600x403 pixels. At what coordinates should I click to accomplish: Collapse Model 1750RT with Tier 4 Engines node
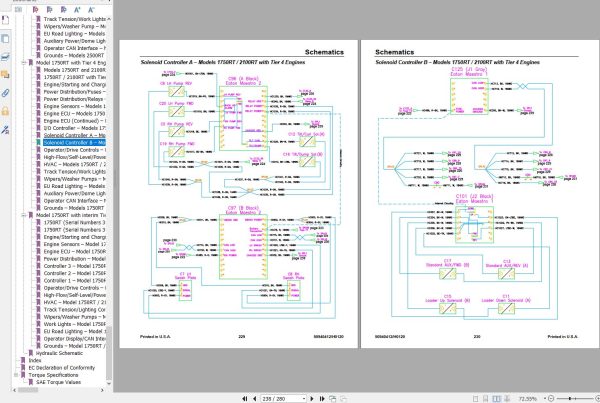pos(24,62)
